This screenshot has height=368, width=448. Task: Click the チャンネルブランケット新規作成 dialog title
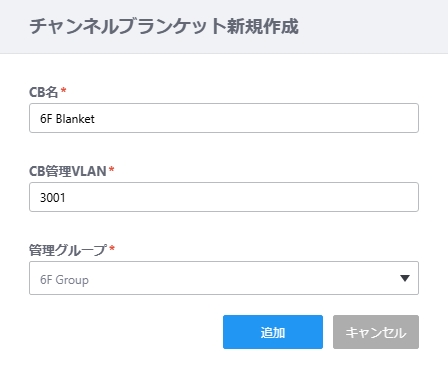click(x=164, y=26)
